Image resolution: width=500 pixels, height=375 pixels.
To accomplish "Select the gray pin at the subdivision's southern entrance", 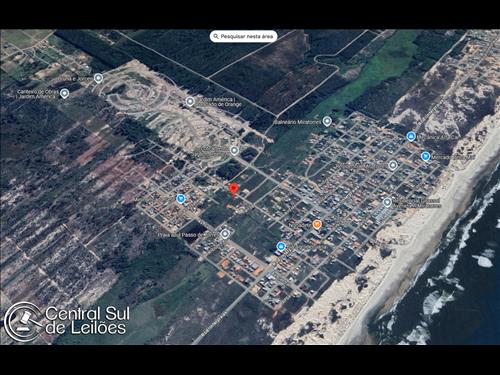I will [234, 151].
